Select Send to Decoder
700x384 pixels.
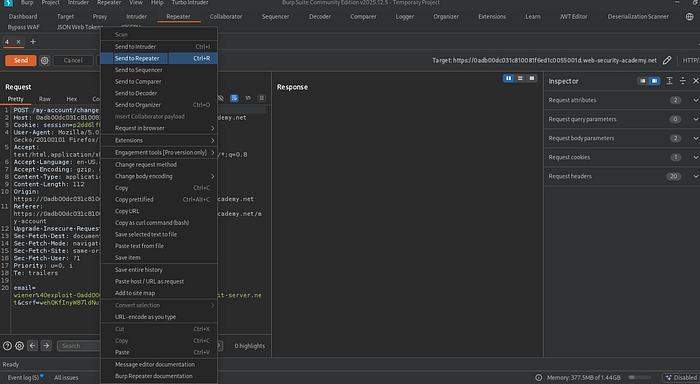pos(159,93)
